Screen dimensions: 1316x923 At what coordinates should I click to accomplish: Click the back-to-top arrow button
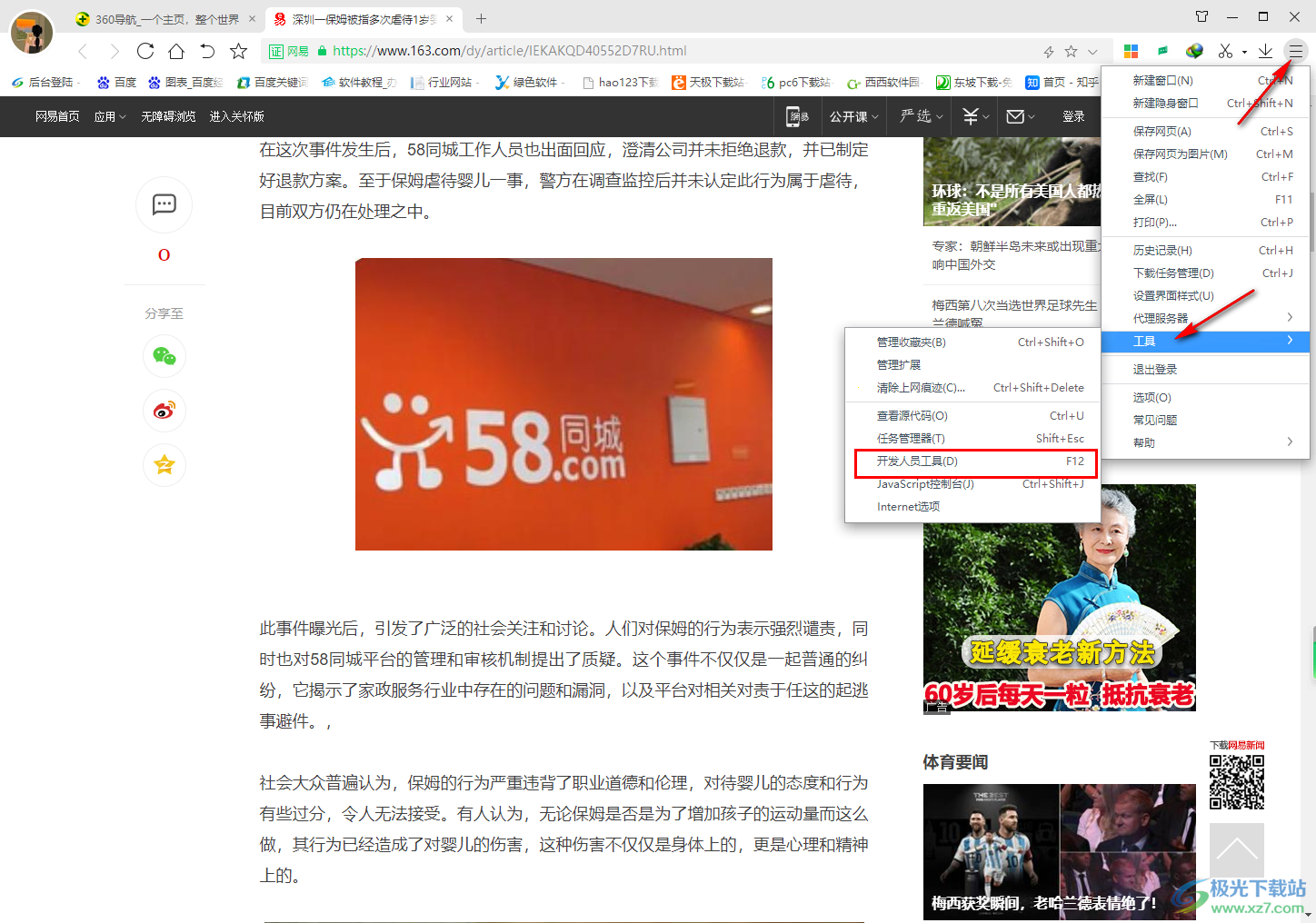pyautogui.click(x=1237, y=850)
